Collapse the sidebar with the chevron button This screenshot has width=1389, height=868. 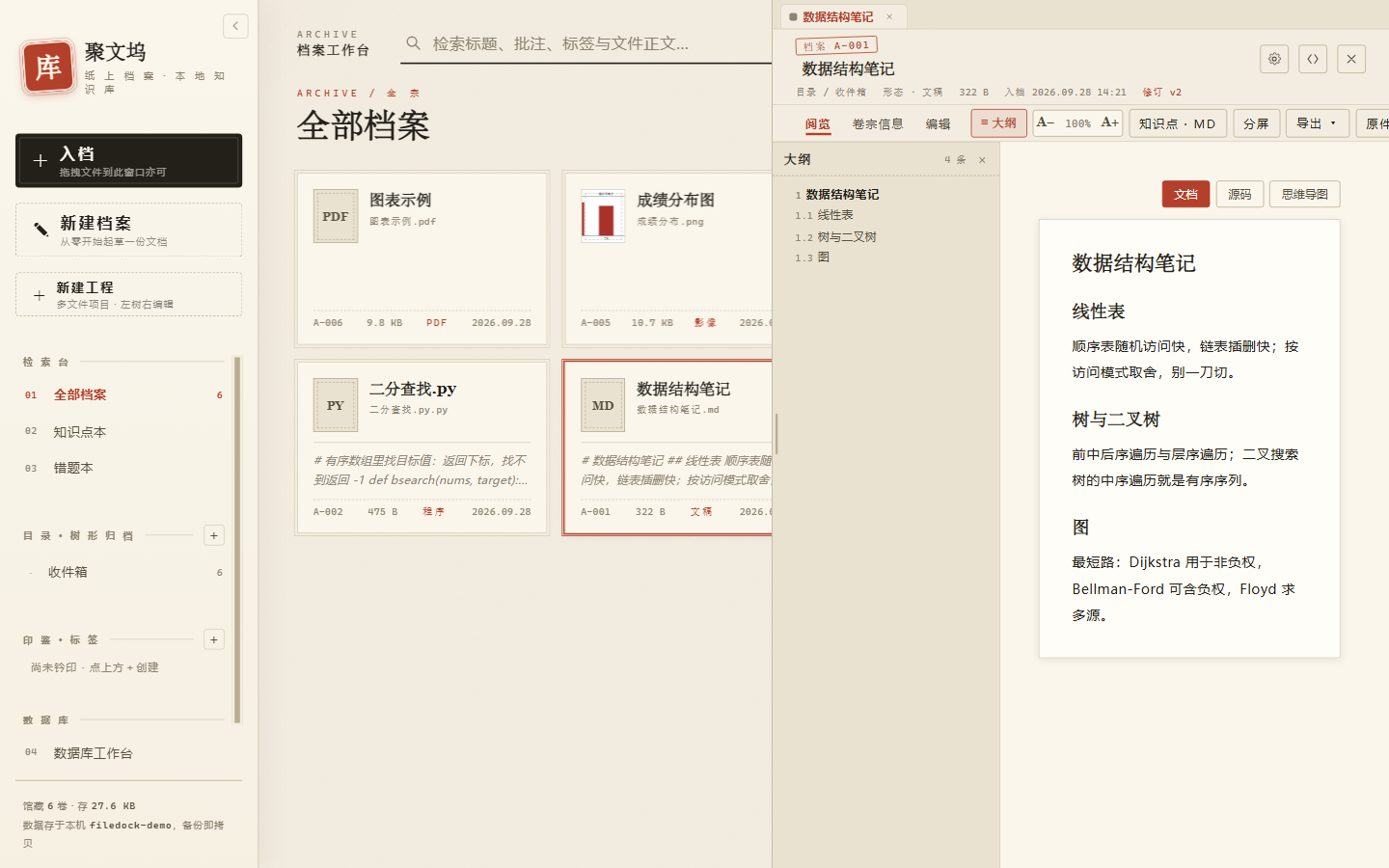pyautogui.click(x=235, y=26)
